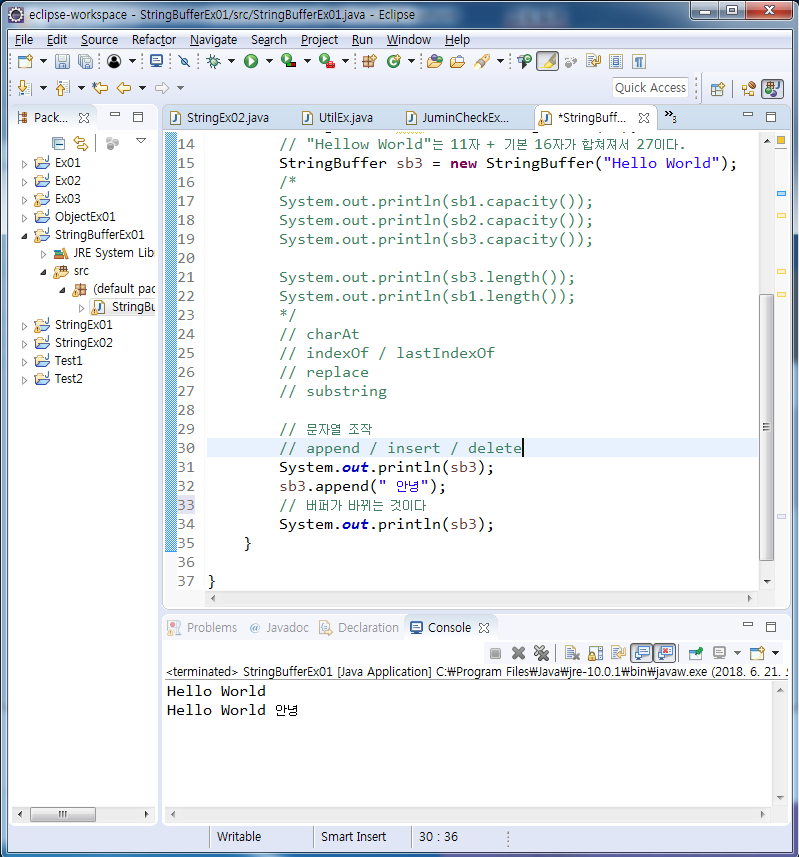Click the Debug bug icon
The width and height of the screenshot is (799, 857).
coord(213,61)
